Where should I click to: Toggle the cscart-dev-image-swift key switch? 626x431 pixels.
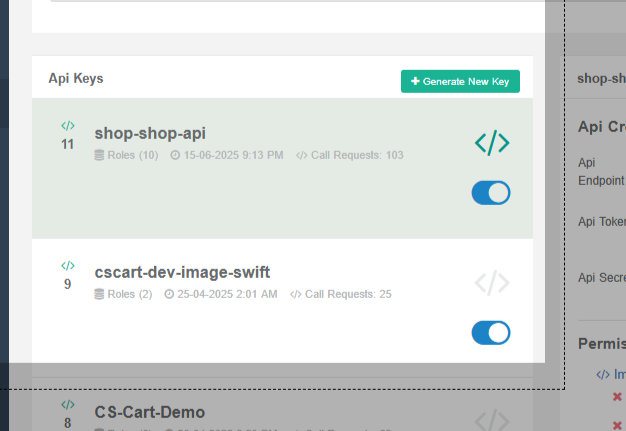(491, 333)
